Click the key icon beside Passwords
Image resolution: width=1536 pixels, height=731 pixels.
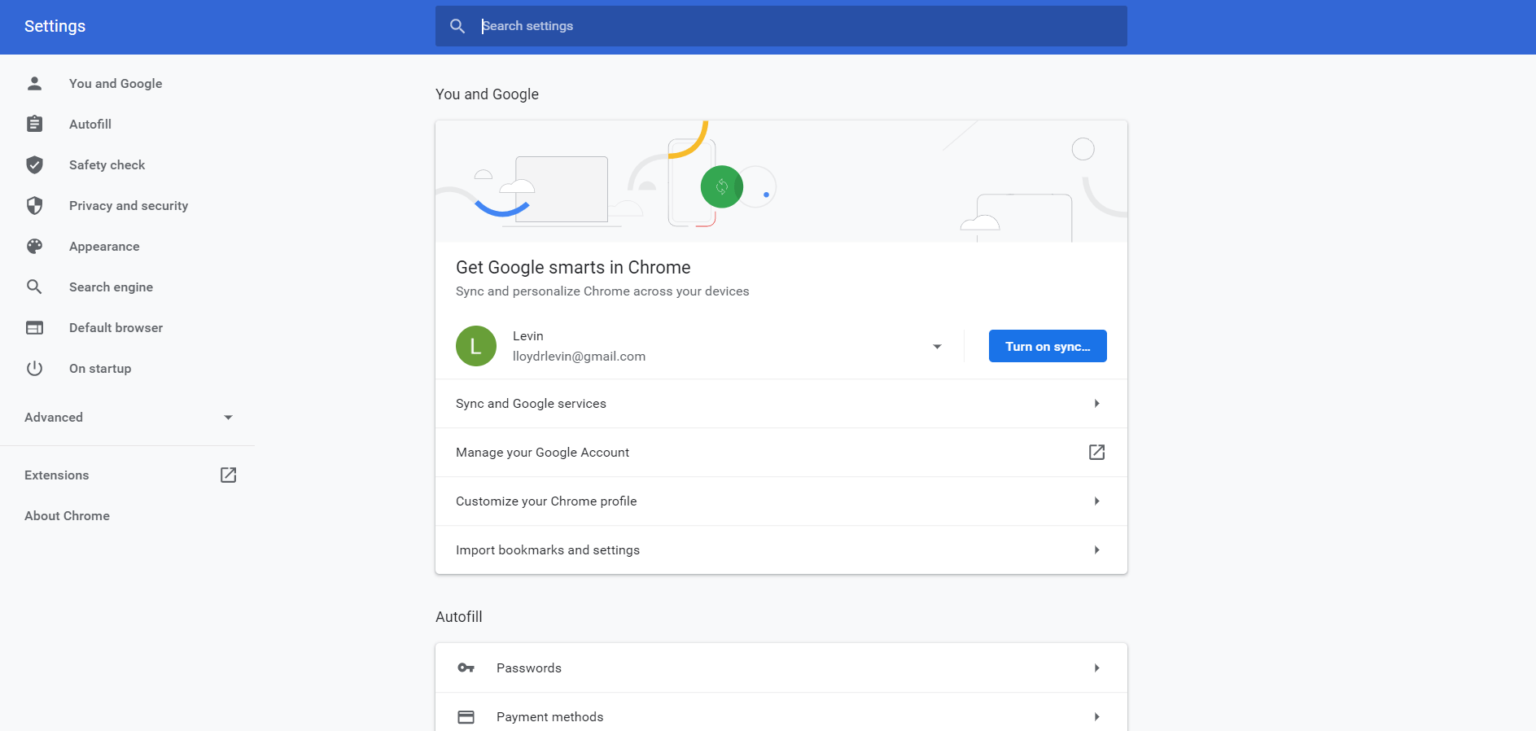pyautogui.click(x=466, y=668)
